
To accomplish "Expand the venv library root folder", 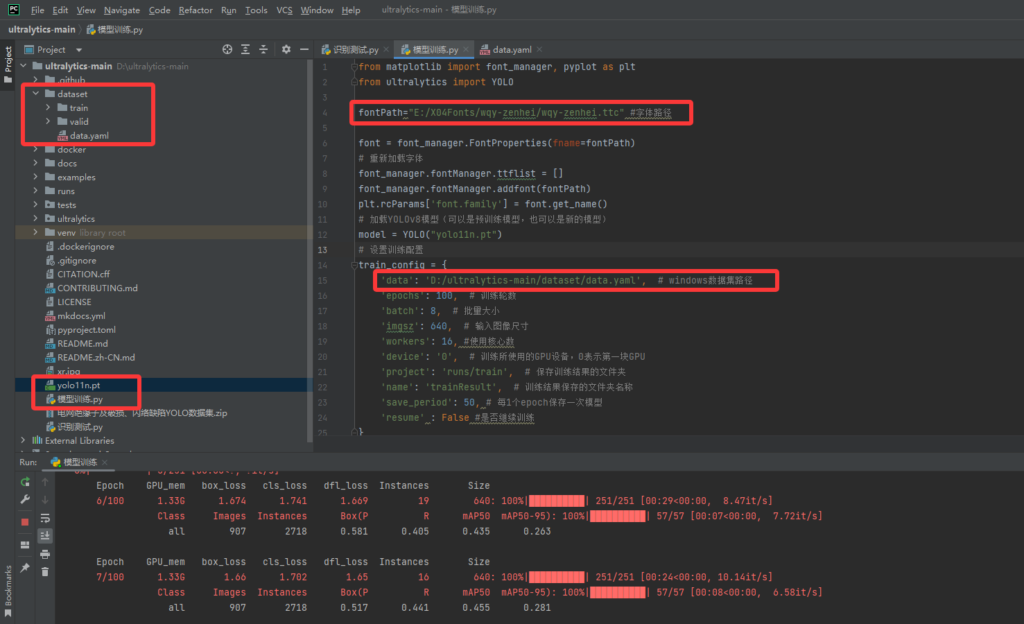I will tap(36, 232).
